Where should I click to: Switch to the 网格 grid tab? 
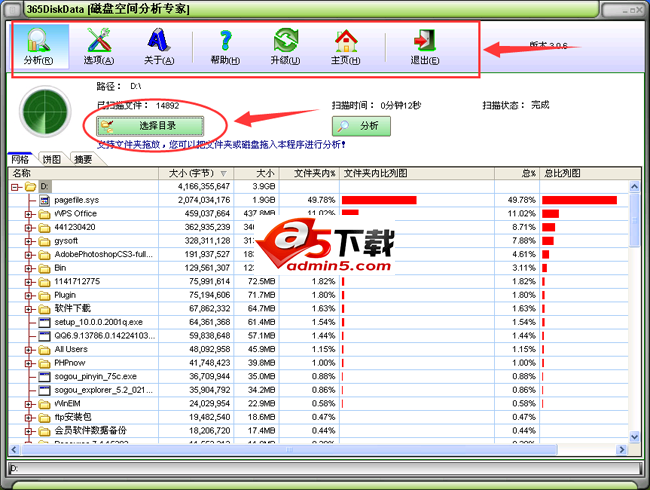click(20, 159)
